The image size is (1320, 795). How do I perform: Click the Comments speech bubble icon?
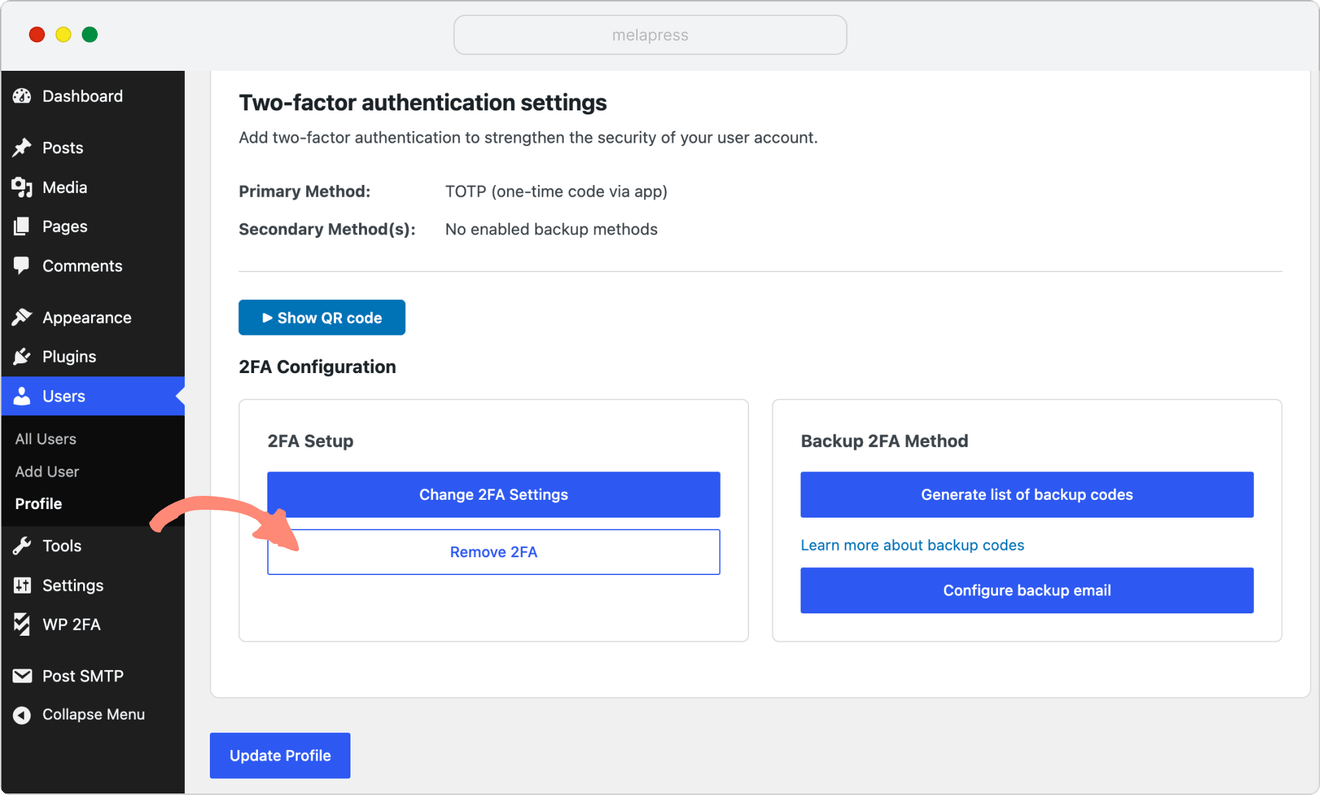pos(21,266)
